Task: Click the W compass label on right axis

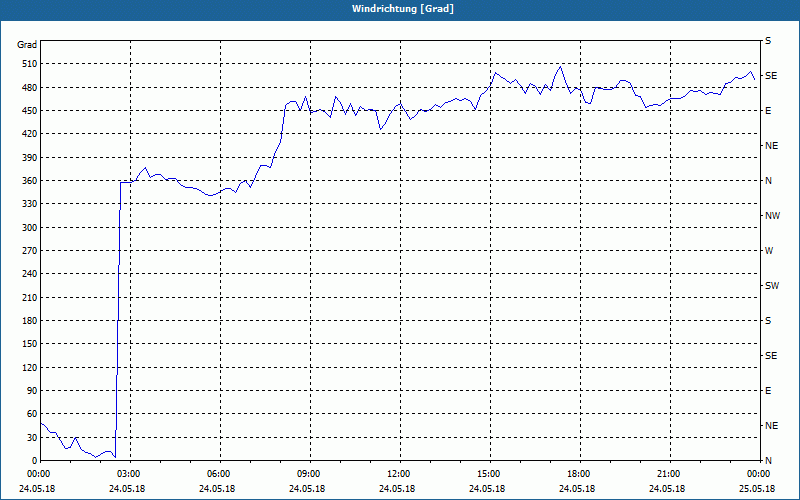Action: 769,251
